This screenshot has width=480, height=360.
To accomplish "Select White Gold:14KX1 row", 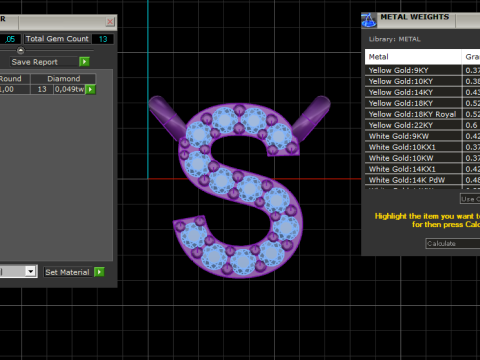I will pos(422,169).
